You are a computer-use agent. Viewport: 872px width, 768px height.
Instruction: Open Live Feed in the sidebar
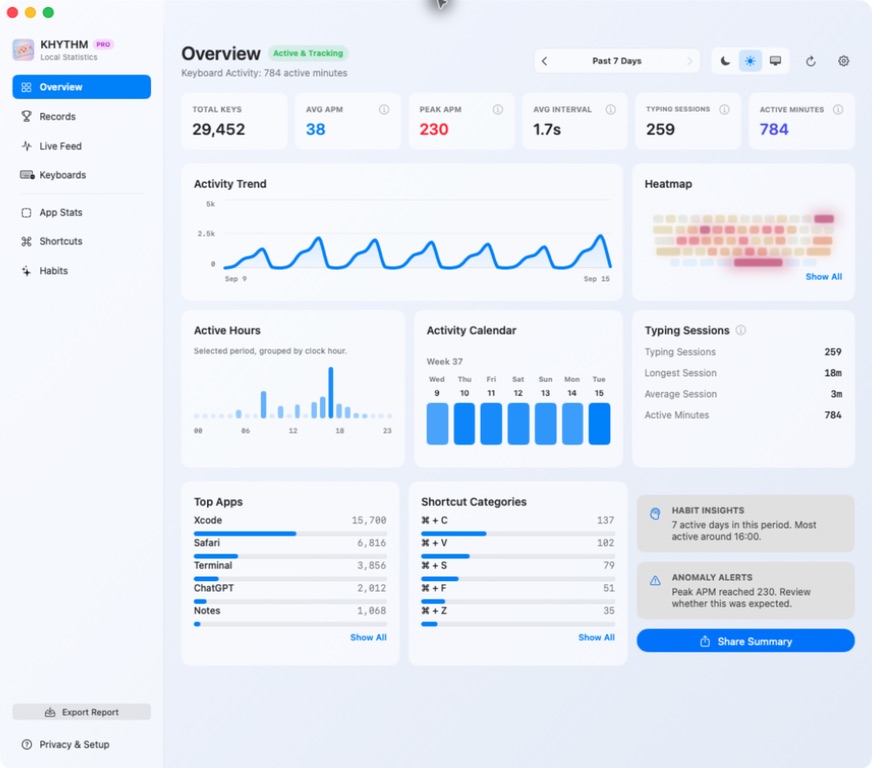[82, 146]
